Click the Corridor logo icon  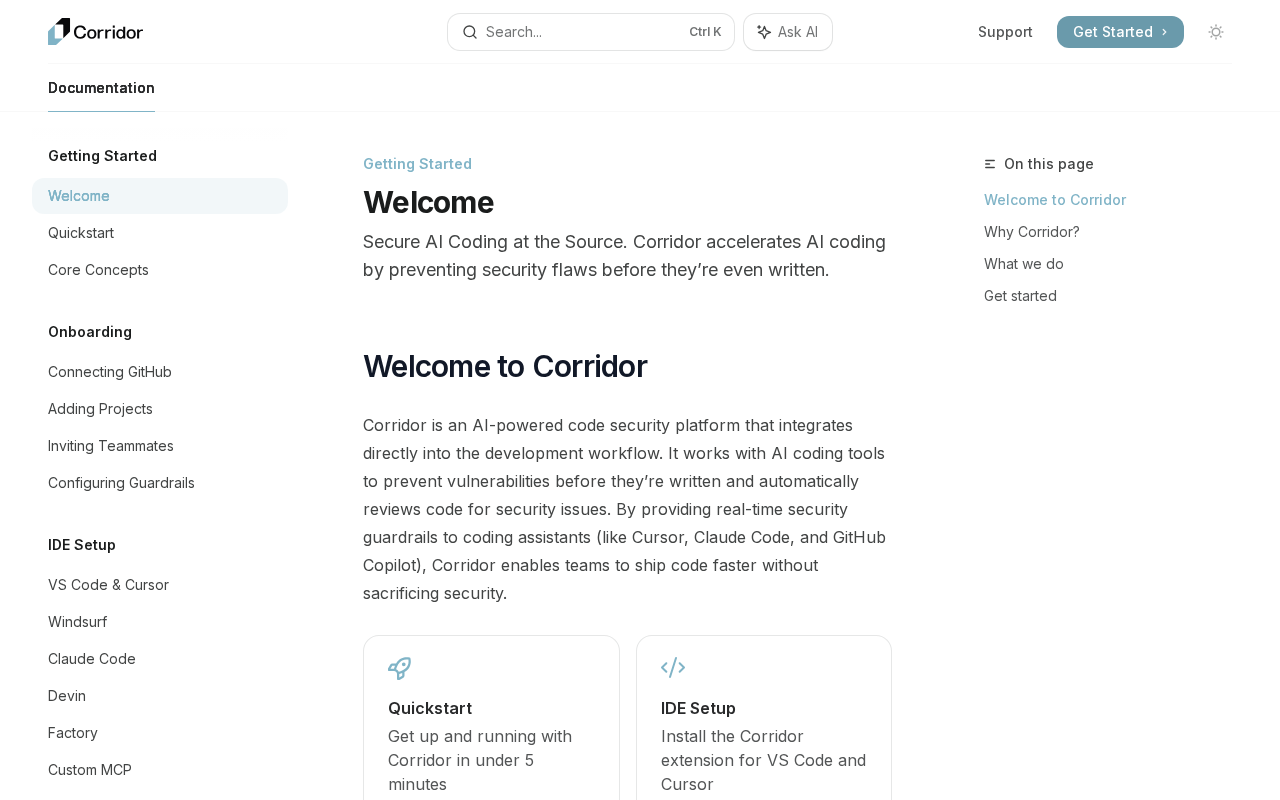60,32
